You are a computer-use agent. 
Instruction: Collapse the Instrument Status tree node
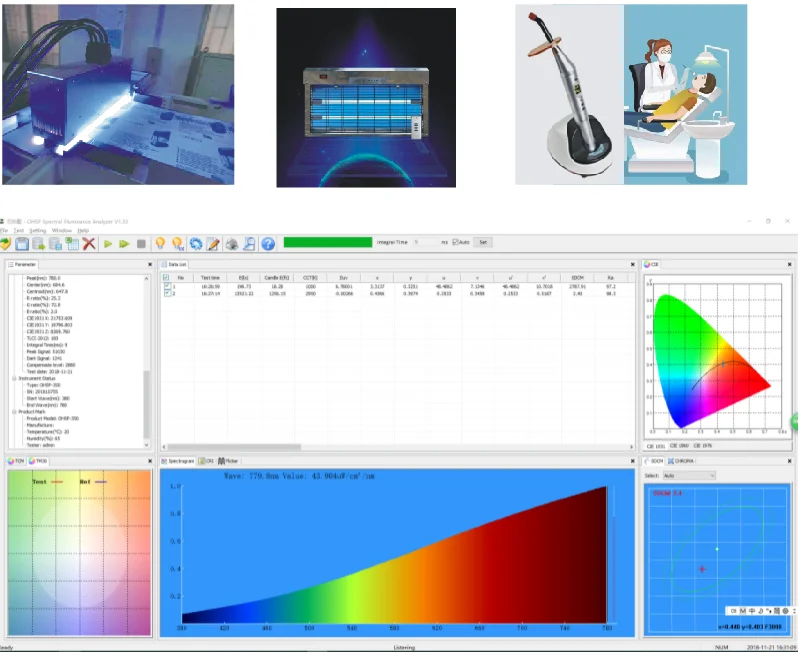(14, 378)
